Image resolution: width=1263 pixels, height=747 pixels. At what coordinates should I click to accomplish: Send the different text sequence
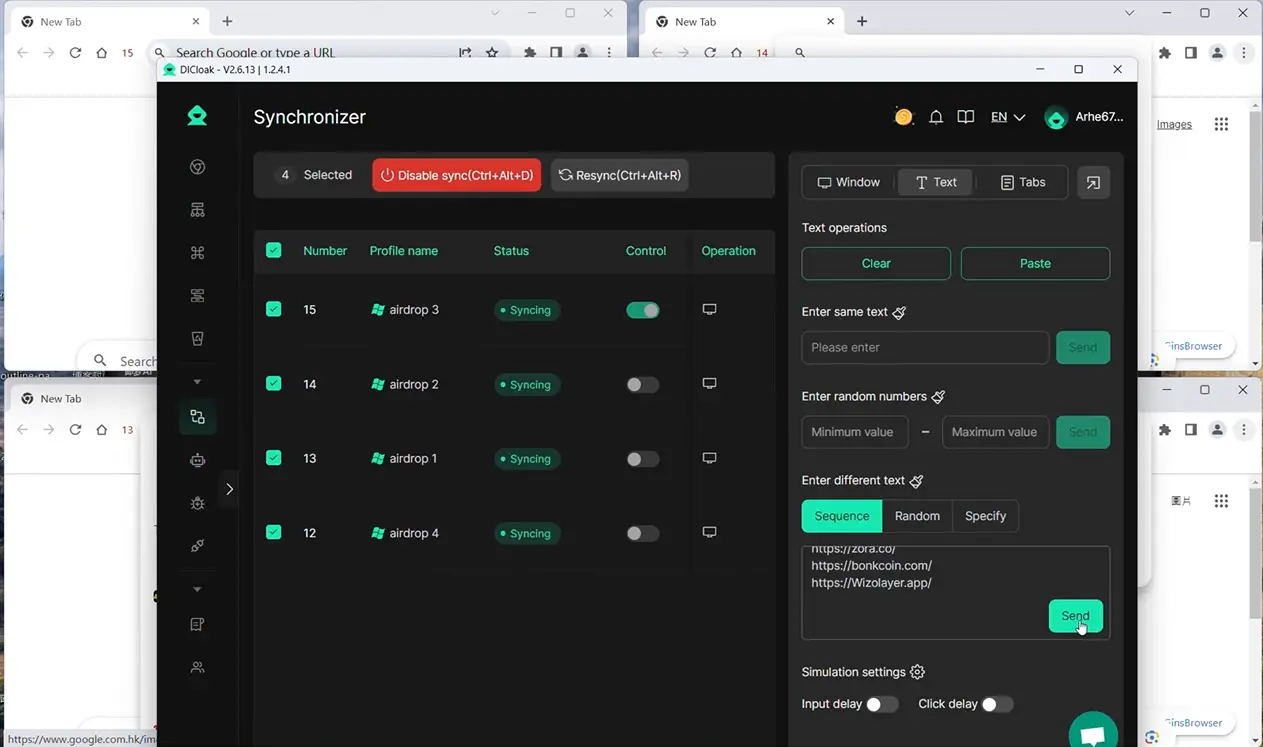coord(1076,616)
